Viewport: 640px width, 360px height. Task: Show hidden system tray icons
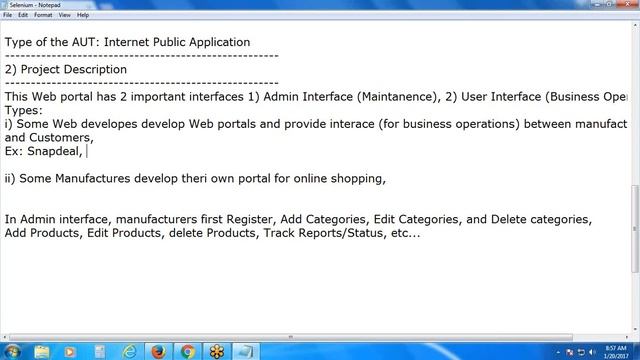click(558, 352)
